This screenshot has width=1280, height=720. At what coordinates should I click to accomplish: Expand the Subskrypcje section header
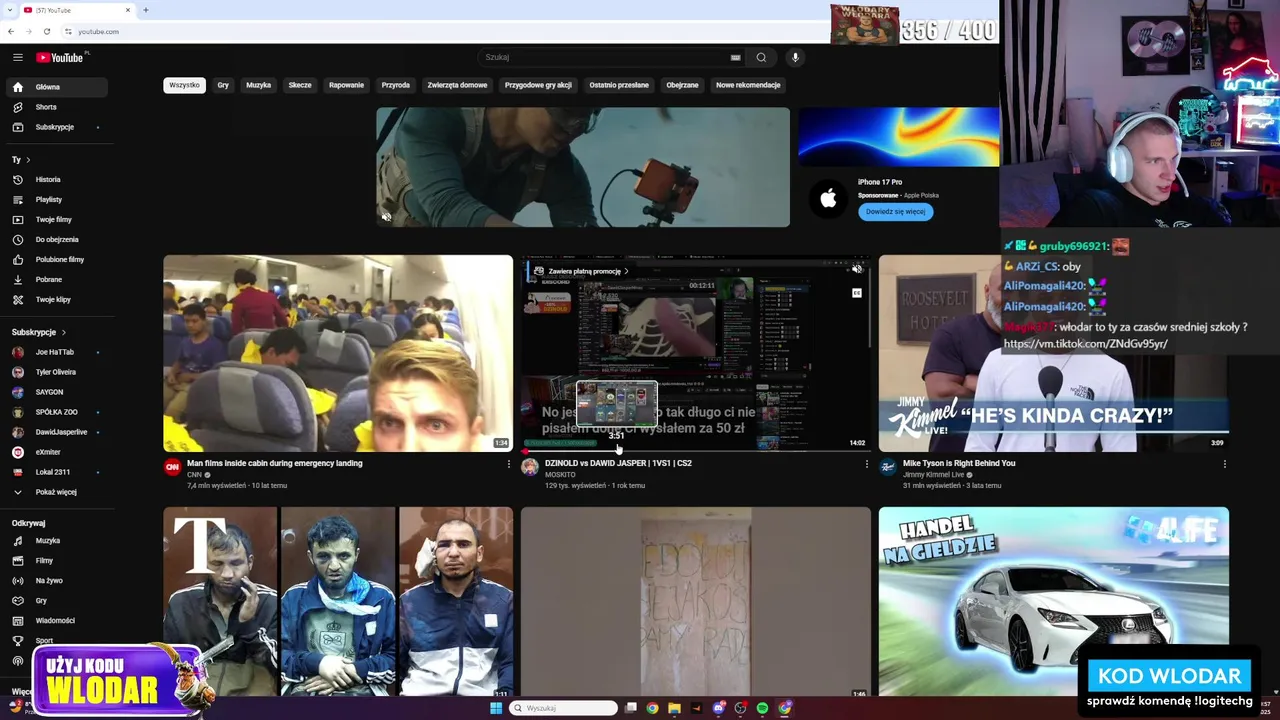click(x=39, y=332)
